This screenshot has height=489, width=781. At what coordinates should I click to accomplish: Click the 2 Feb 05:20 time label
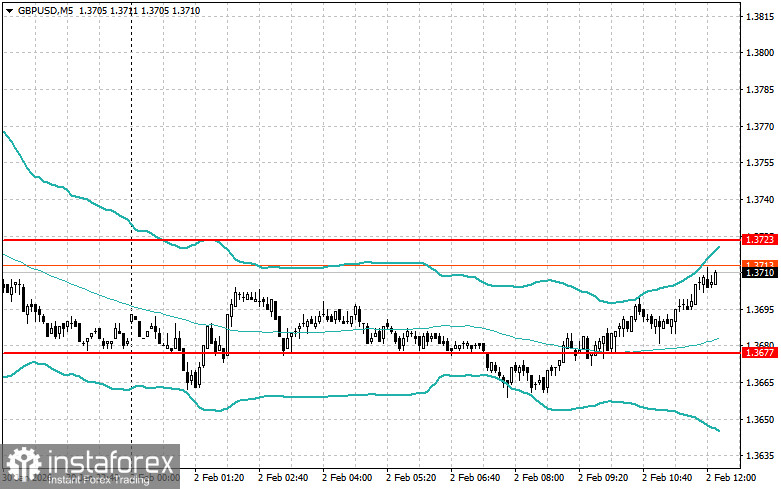(411, 478)
